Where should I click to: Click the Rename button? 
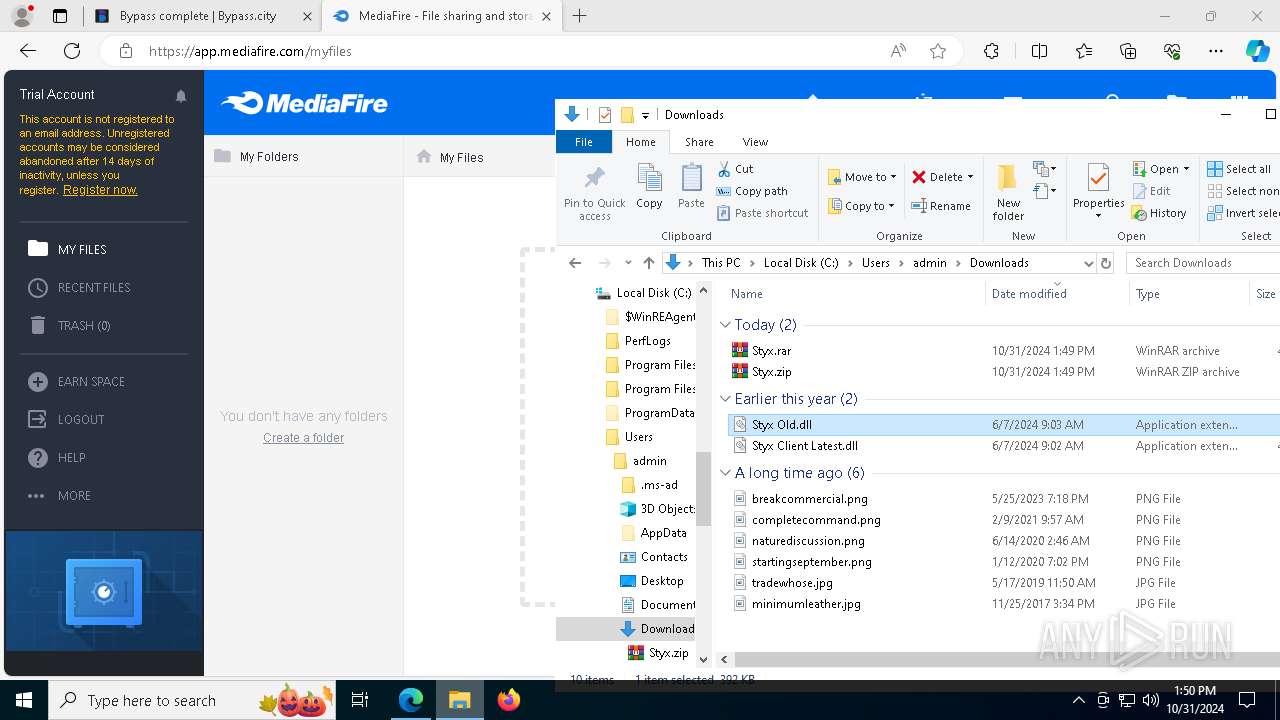tap(941, 206)
